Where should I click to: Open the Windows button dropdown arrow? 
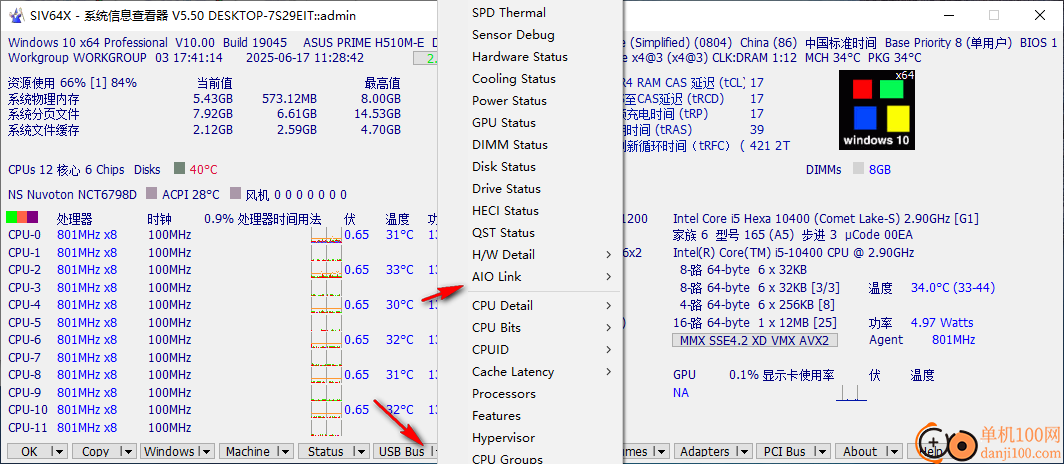pyautogui.click(x=206, y=451)
